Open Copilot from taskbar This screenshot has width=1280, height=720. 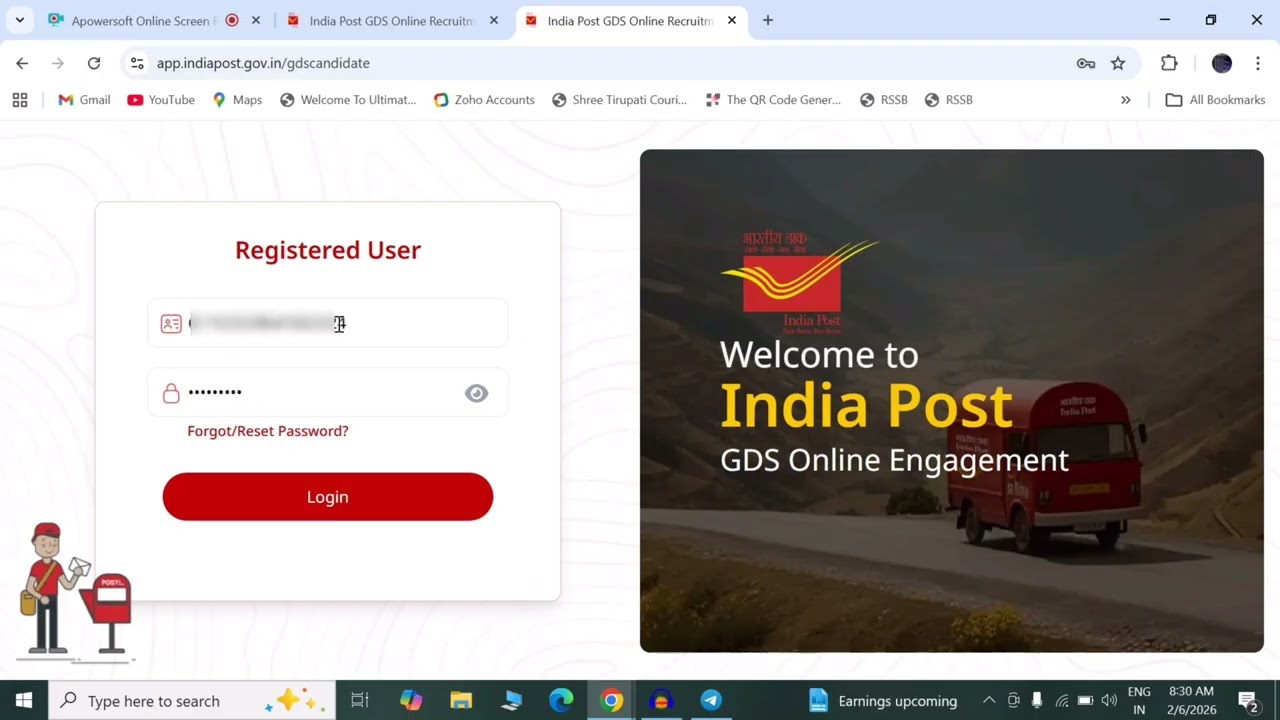pyautogui.click(x=411, y=701)
